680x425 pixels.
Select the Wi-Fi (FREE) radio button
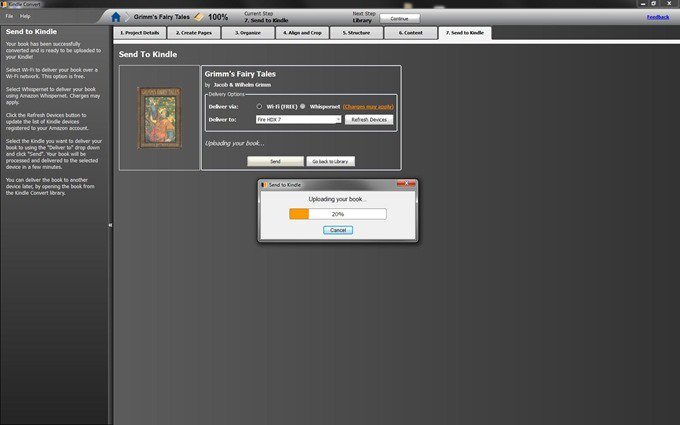[259, 106]
